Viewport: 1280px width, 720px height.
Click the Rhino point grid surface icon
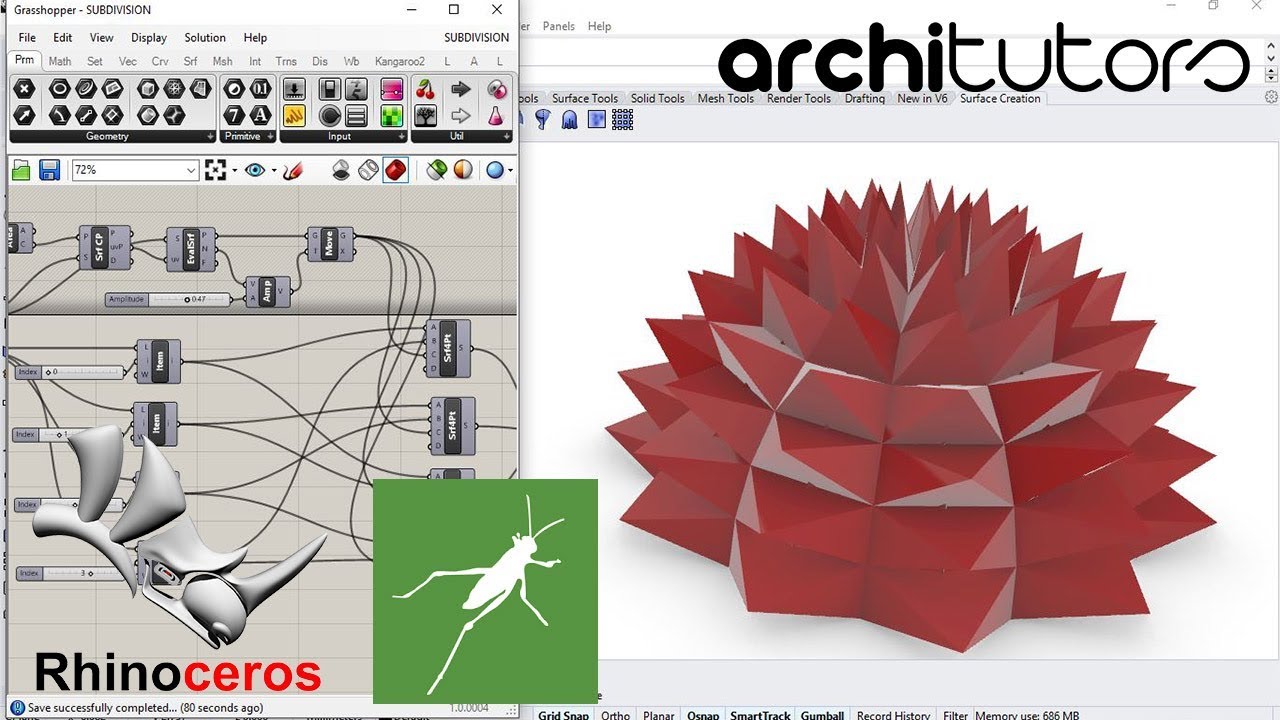coord(623,120)
